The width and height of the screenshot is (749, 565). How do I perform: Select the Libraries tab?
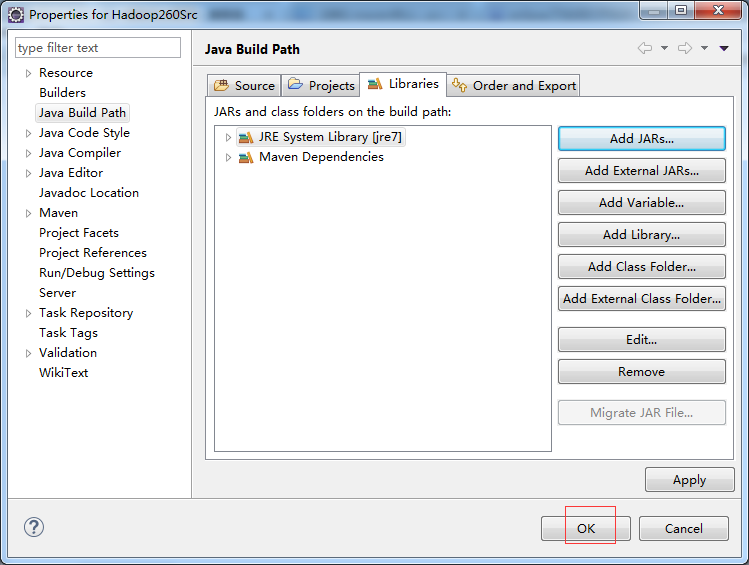point(403,84)
